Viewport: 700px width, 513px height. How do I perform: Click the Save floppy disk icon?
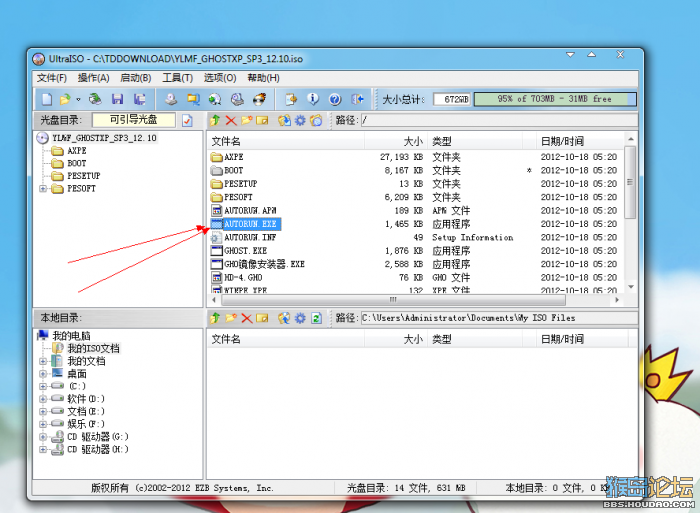(117, 99)
